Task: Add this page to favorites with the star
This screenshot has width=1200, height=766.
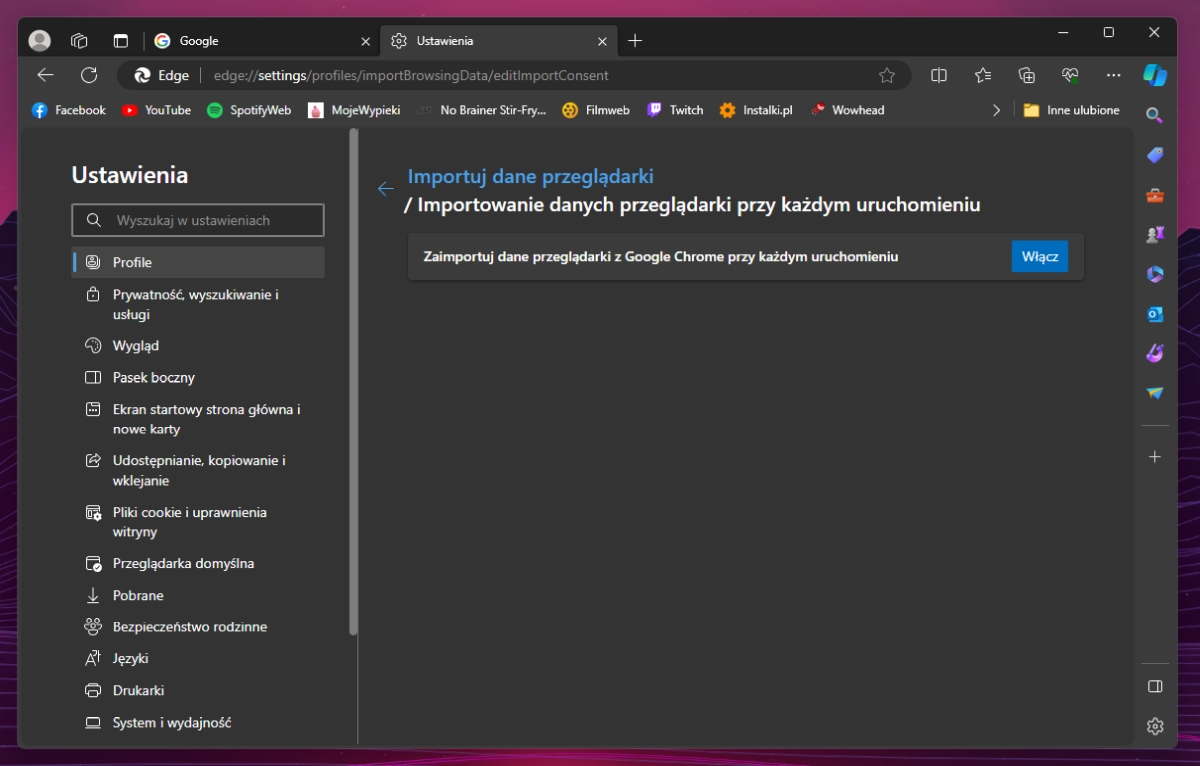Action: (886, 75)
